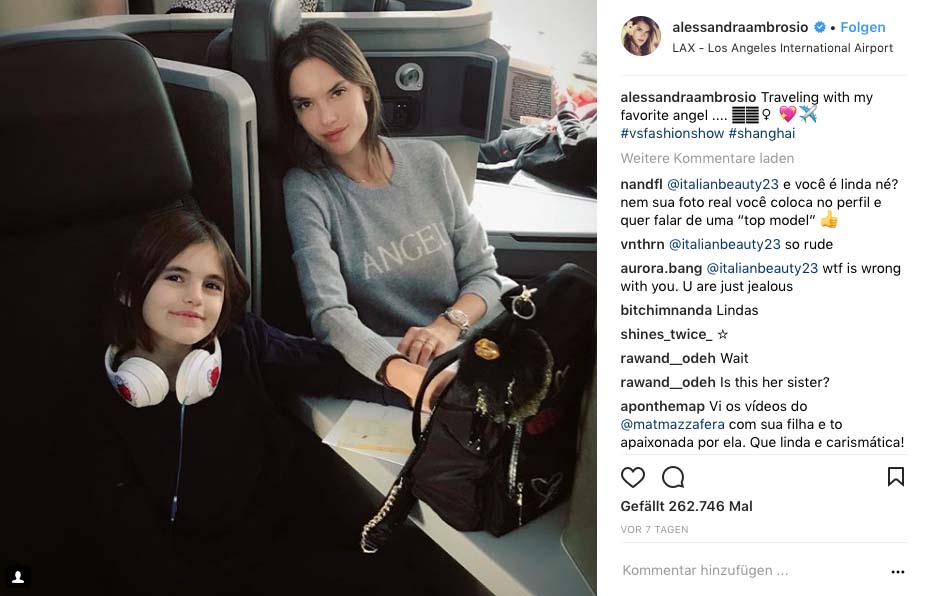The width and height of the screenshot is (932, 596).
Task: Follow the account via Folgen
Action: point(862,27)
